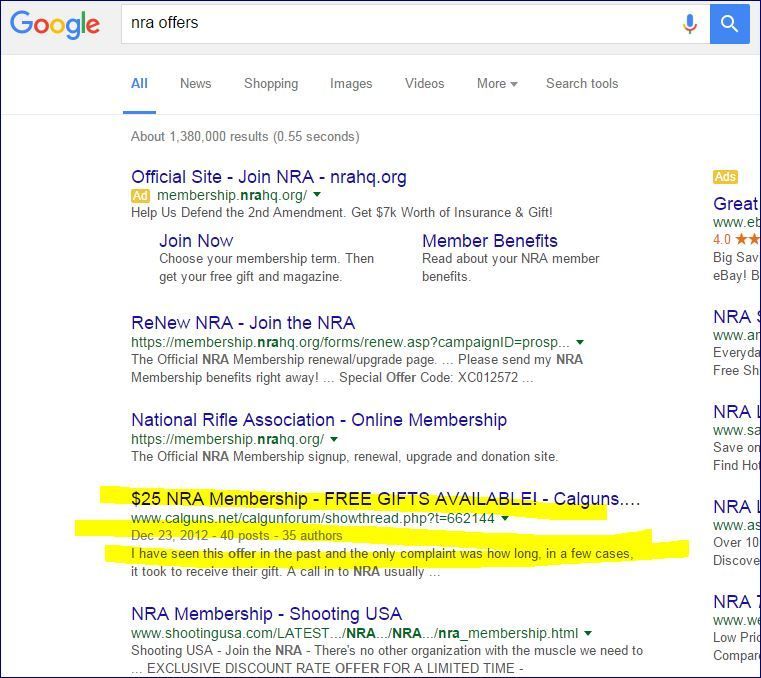Click the 4.0 star rating in sidebar ad
This screenshot has width=761, height=678.
[x=735, y=239]
